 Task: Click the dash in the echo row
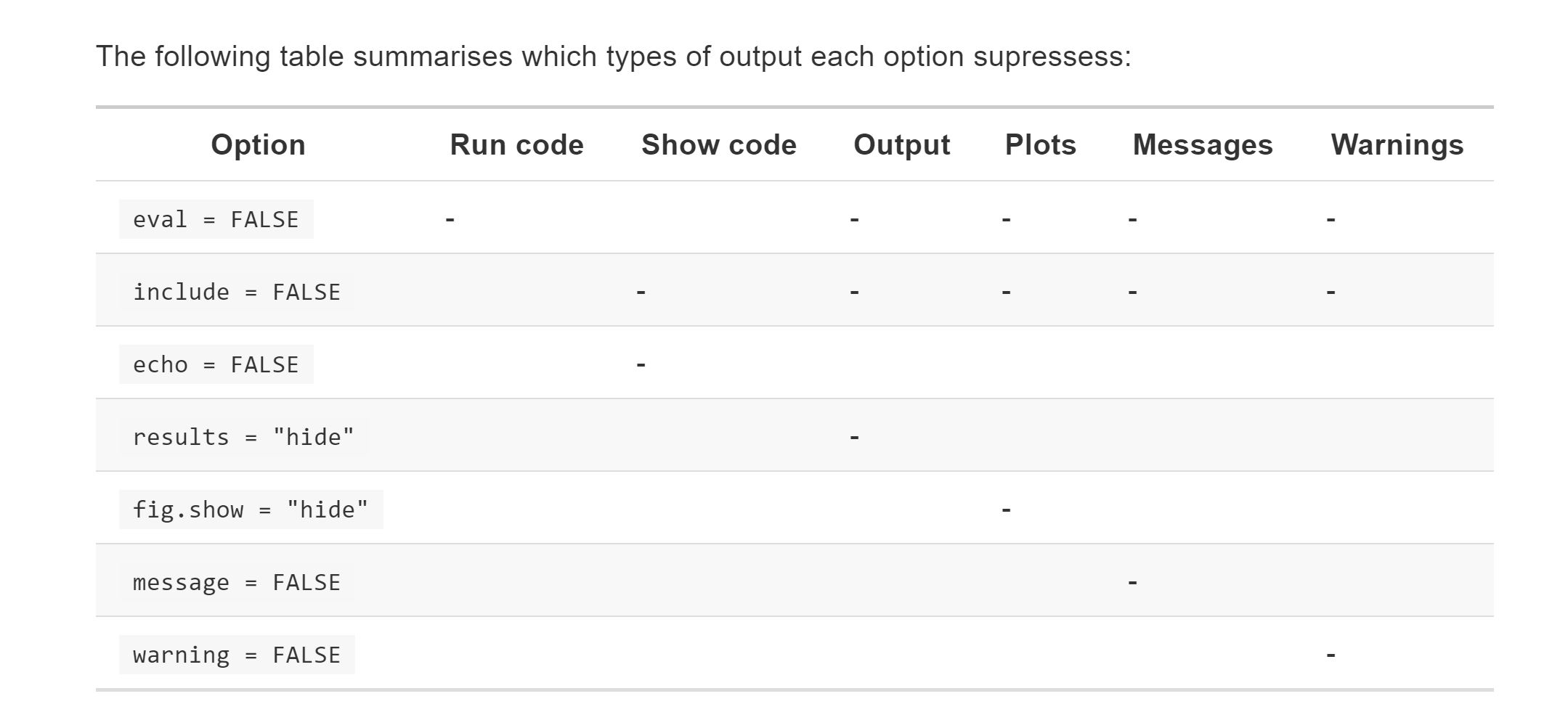pos(641,364)
